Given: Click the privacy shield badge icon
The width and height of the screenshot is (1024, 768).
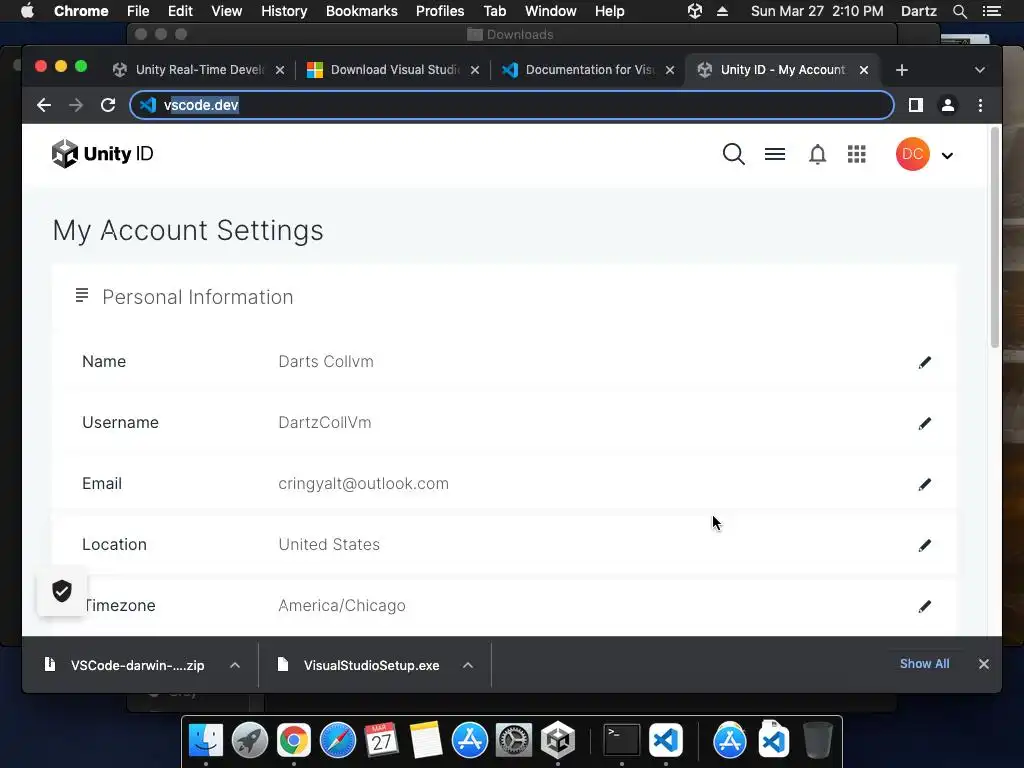Looking at the screenshot, I should (62, 591).
